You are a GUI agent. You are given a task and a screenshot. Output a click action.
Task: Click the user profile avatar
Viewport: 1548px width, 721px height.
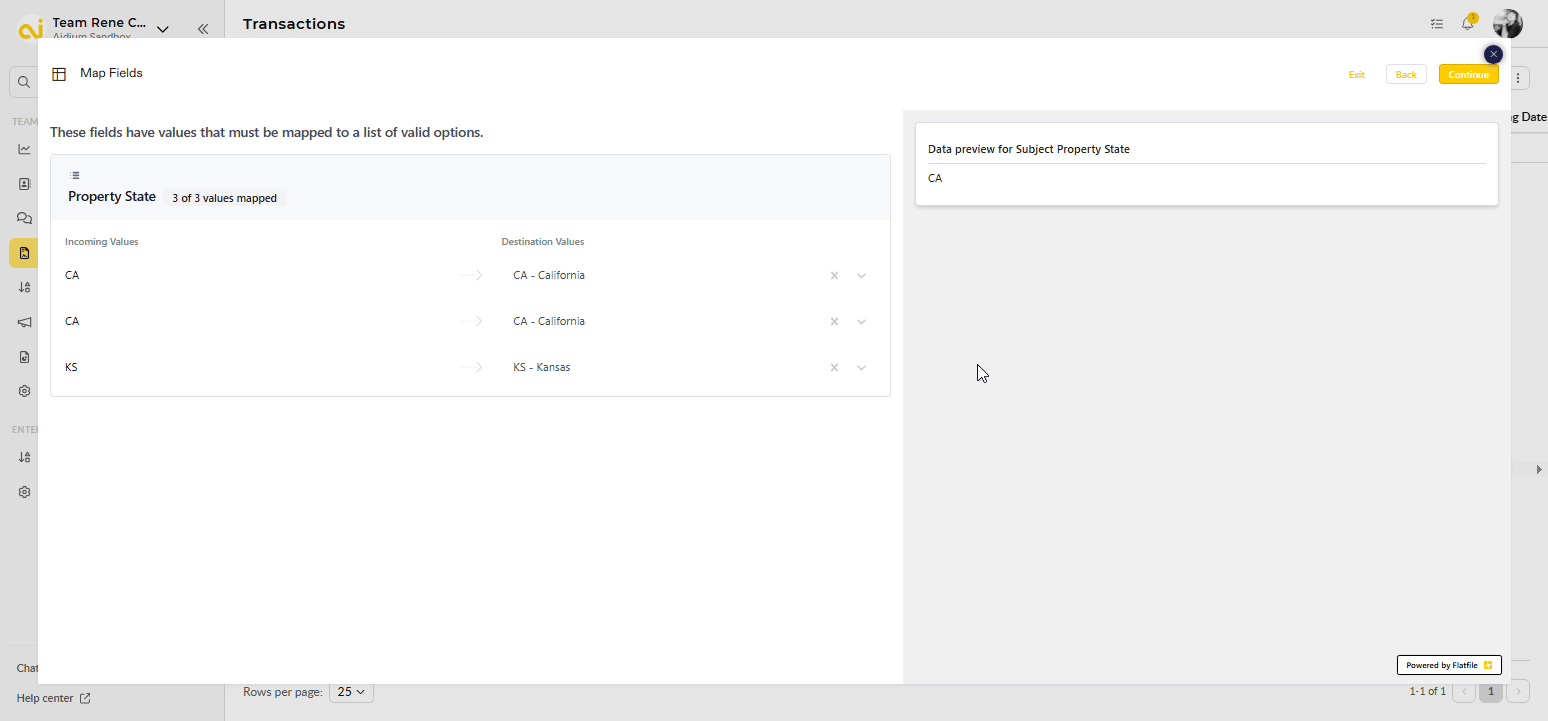point(1507,24)
